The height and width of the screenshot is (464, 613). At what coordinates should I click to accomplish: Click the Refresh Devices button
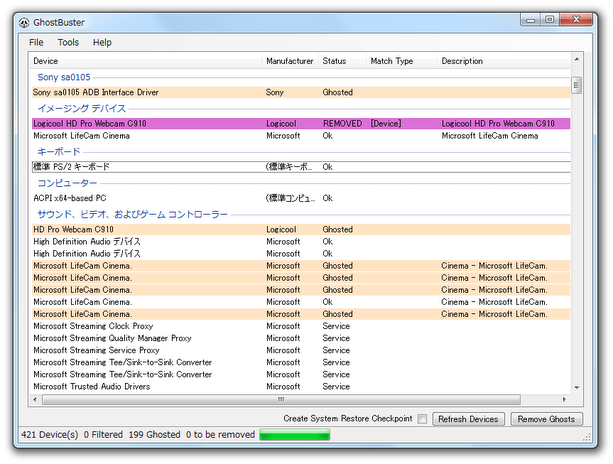(468, 419)
